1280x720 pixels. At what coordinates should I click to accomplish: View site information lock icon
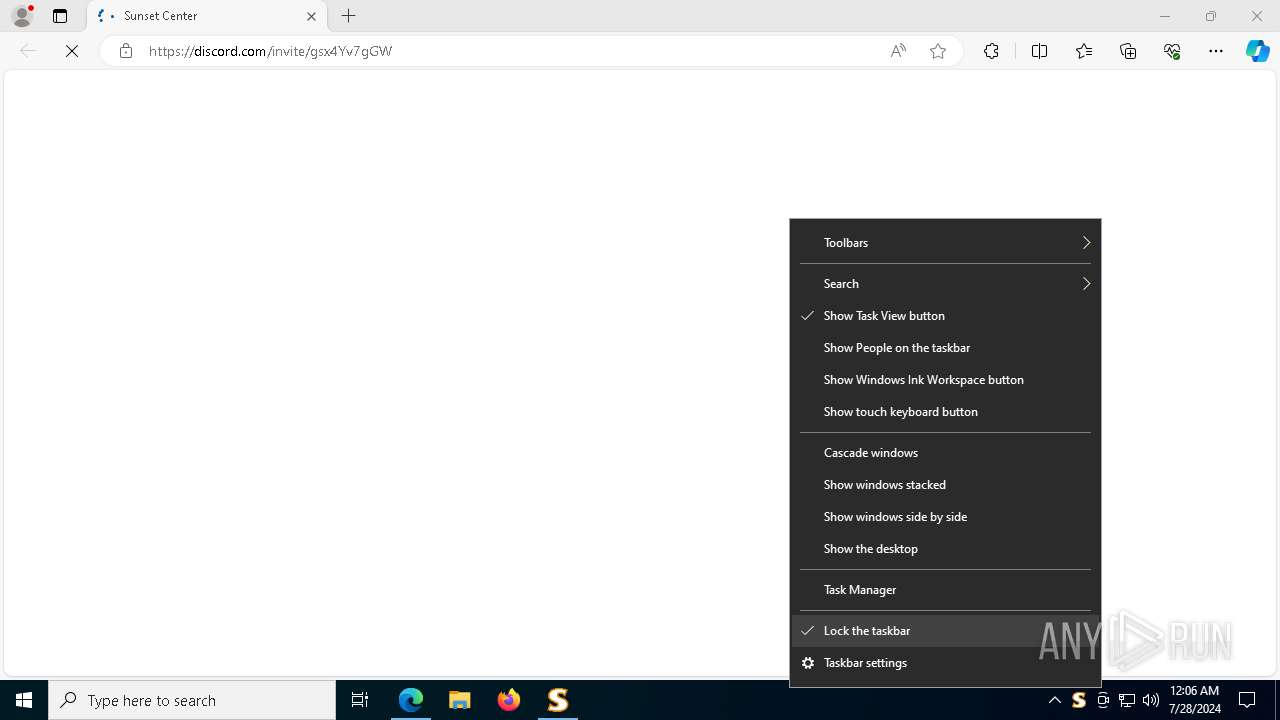(x=126, y=51)
